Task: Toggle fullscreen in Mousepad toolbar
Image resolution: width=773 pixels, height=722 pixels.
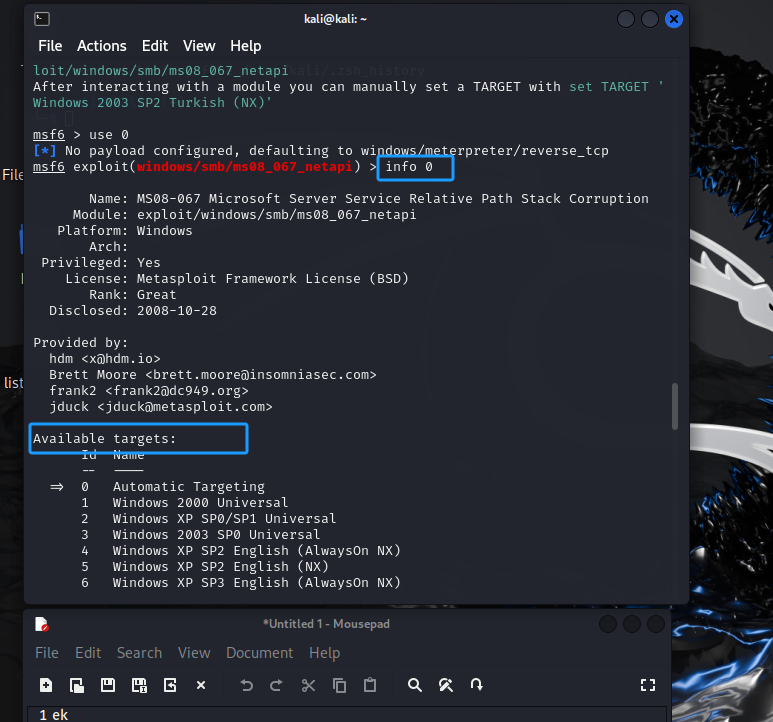Action: pos(648,685)
